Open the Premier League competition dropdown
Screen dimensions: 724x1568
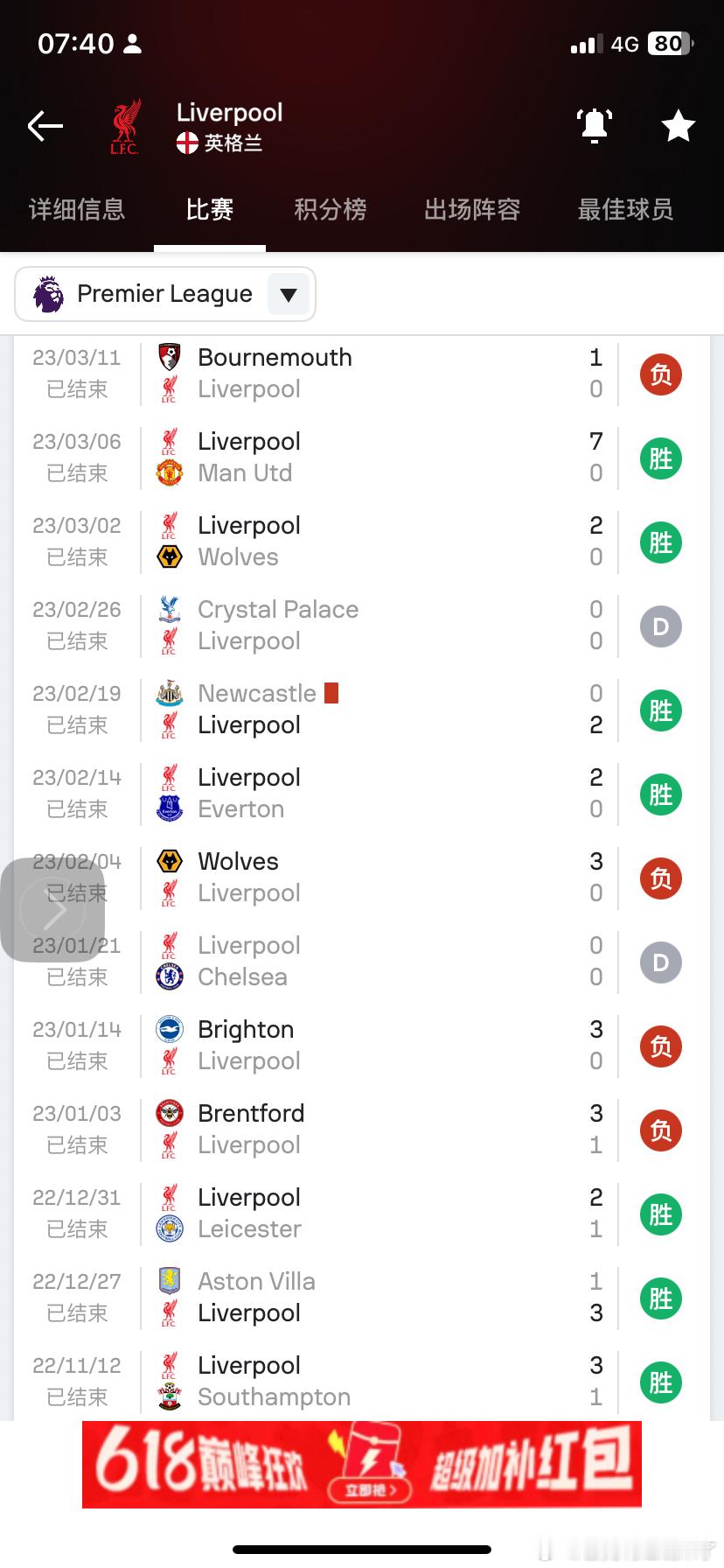[x=164, y=294]
